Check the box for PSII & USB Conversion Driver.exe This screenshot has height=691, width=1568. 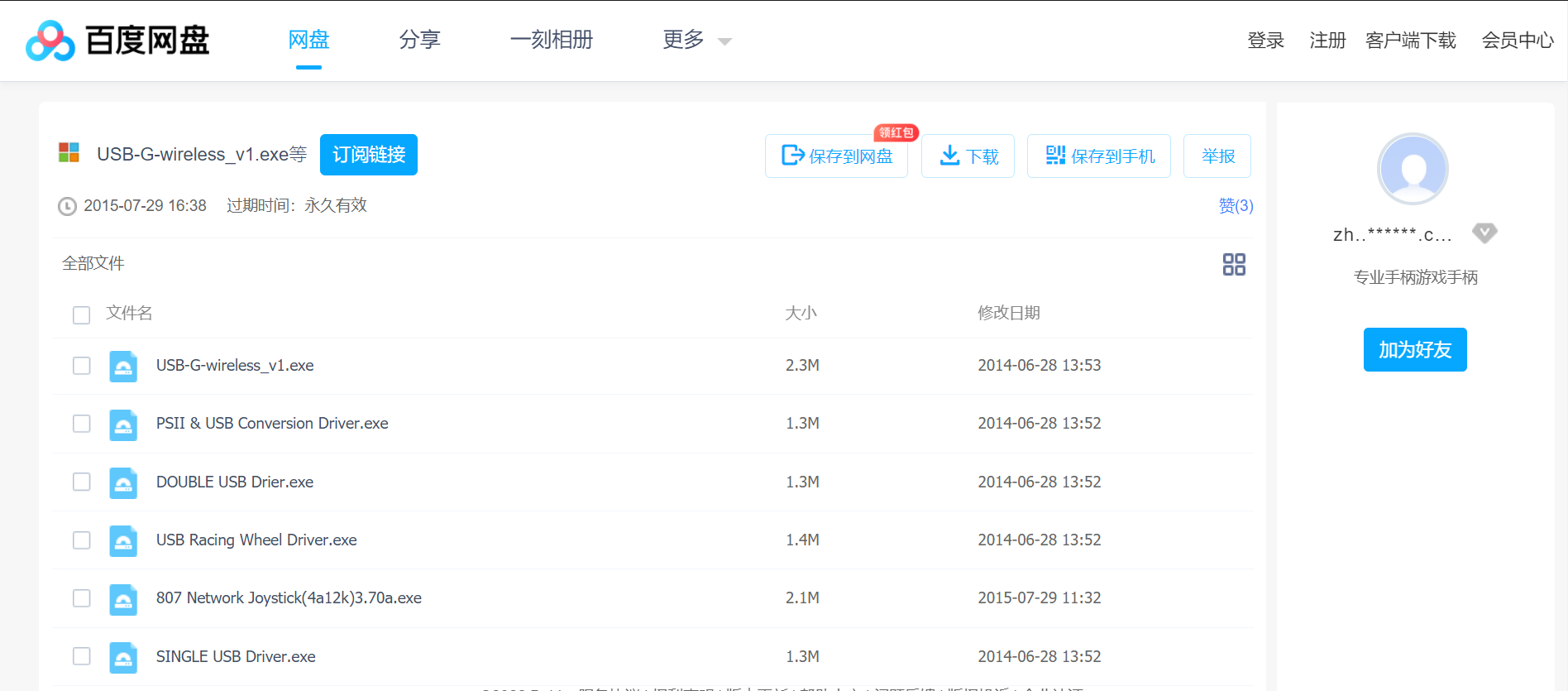pyautogui.click(x=81, y=424)
